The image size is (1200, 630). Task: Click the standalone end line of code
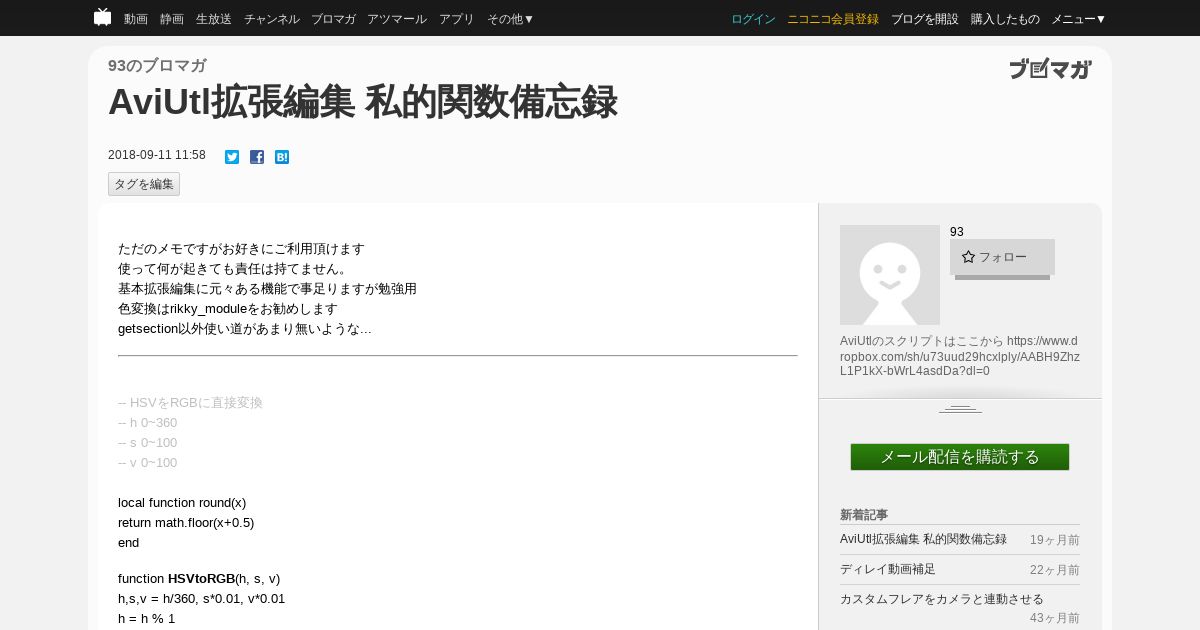[x=129, y=543]
